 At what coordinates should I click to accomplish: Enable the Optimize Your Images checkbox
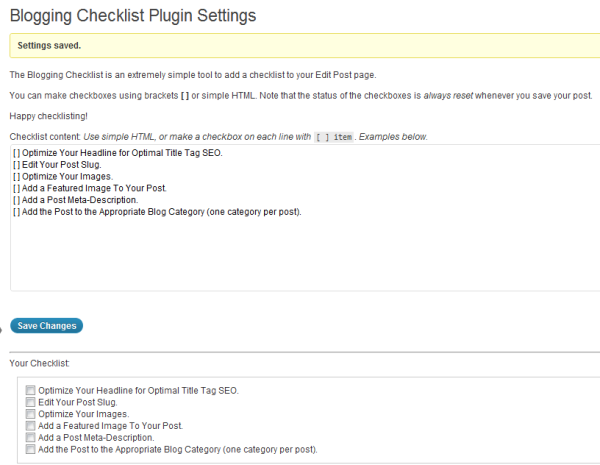30,414
